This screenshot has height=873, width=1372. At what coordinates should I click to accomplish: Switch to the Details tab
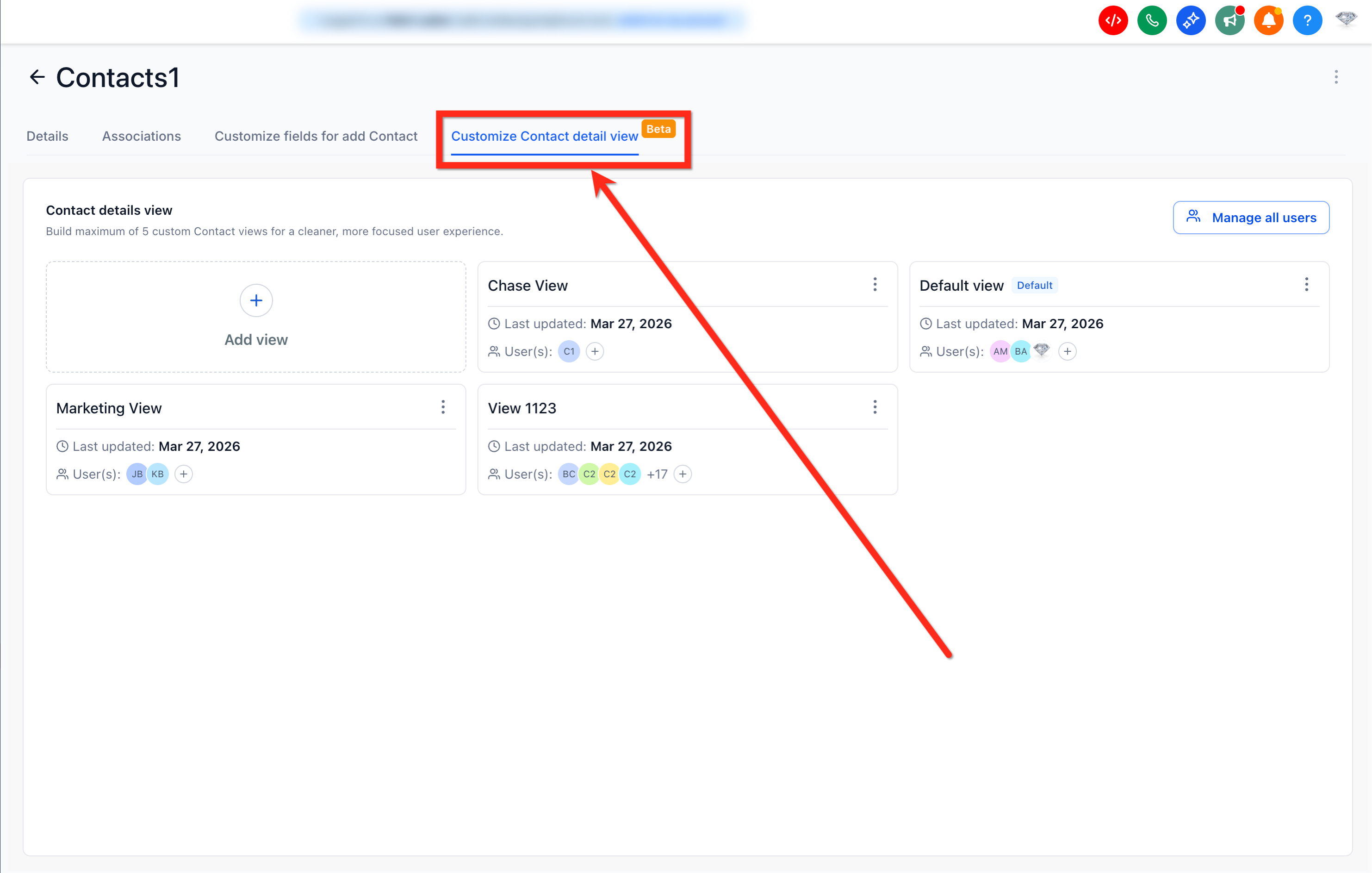pyautogui.click(x=47, y=136)
